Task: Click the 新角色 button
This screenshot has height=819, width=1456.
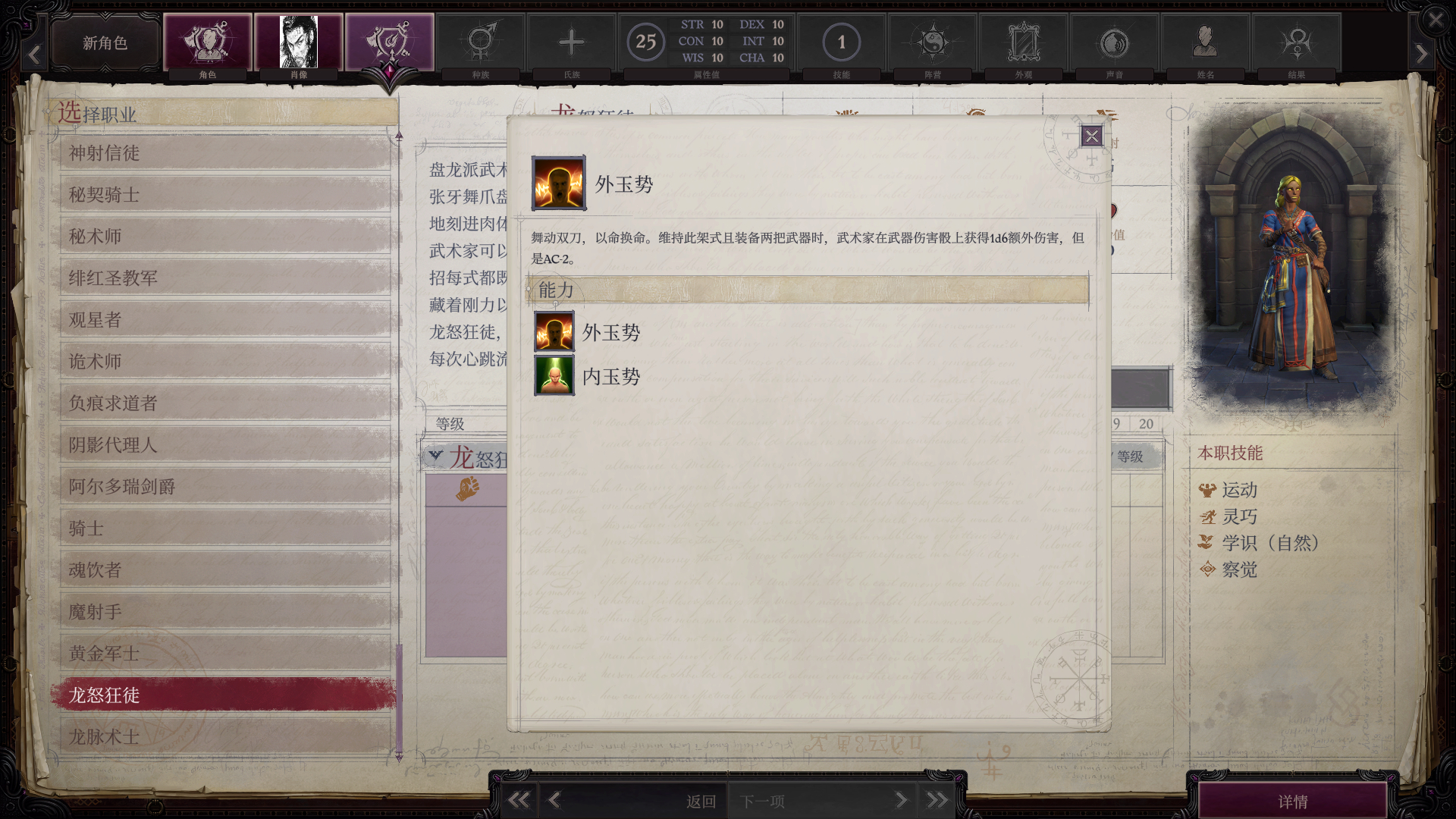Action: [x=105, y=43]
